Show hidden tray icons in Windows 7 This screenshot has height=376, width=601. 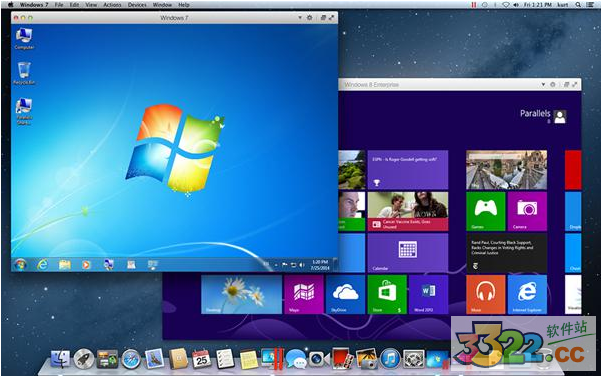[276, 265]
